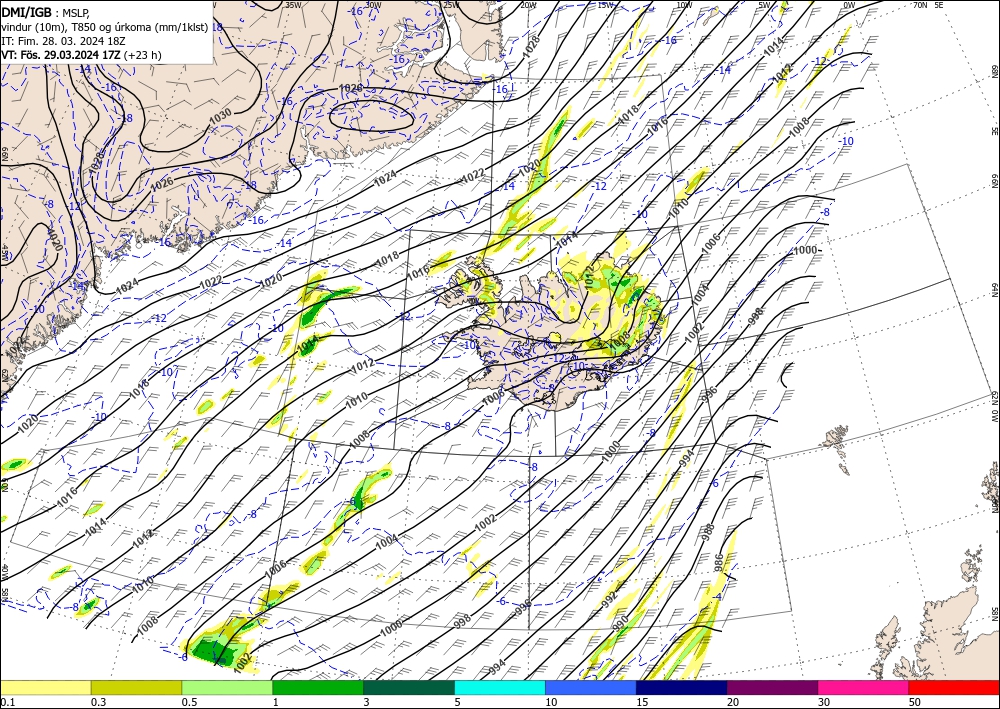
Task: Select the light green 0.5–1 legend swatch
Action: tap(227, 688)
